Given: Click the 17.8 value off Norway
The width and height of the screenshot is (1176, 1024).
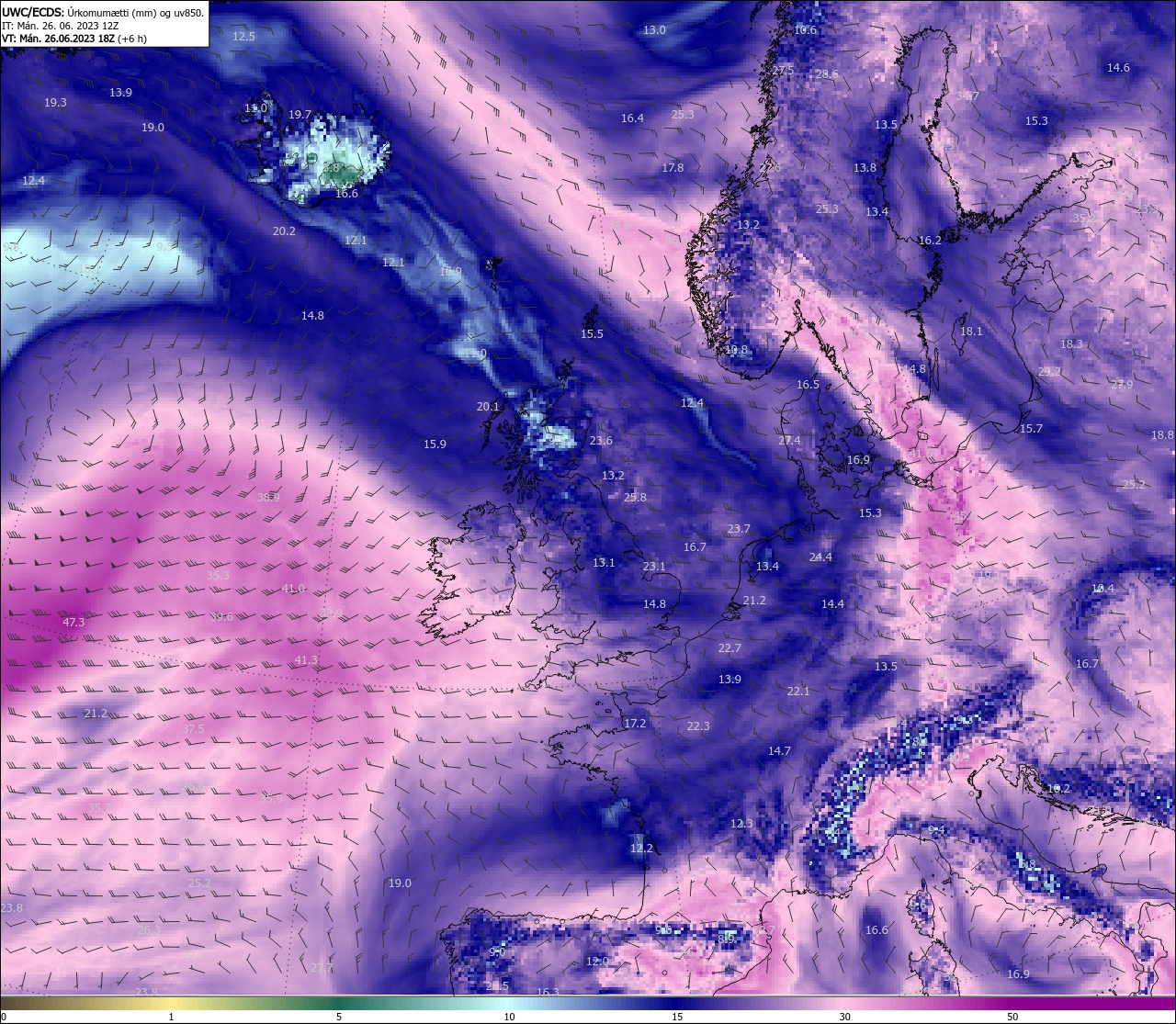Looking at the screenshot, I should (x=673, y=168).
